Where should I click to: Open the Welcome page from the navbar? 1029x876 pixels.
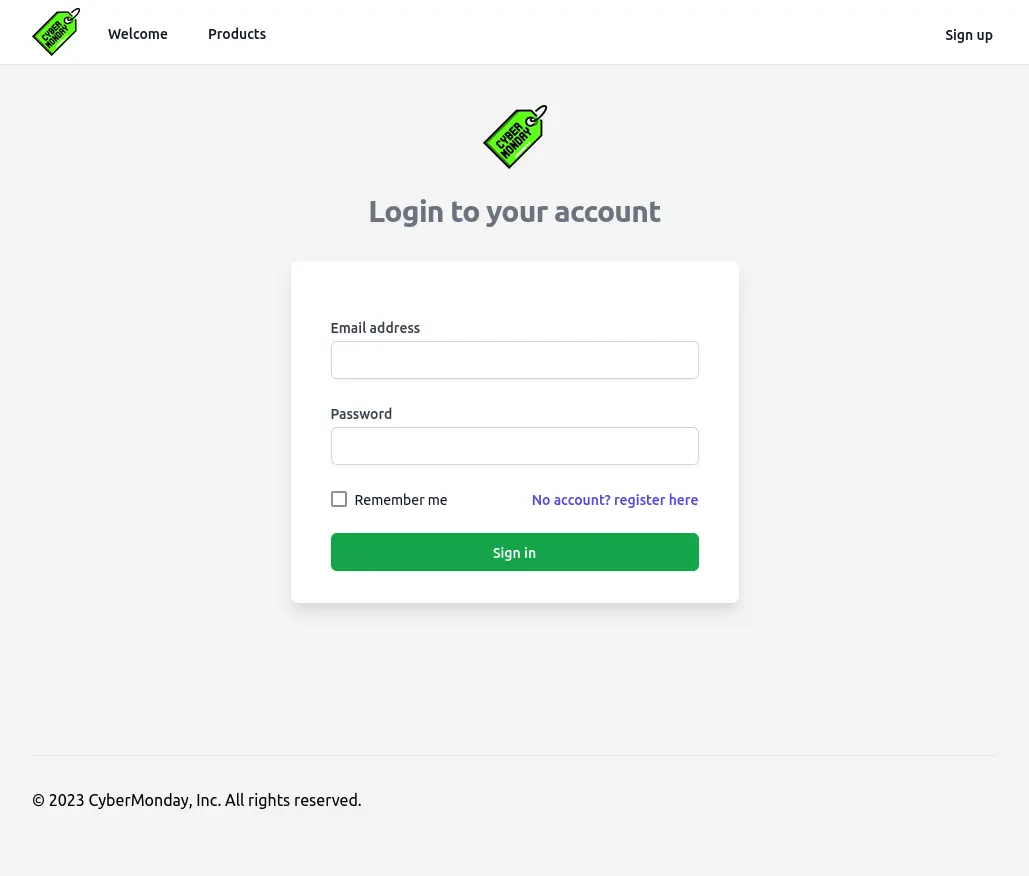[x=138, y=34]
